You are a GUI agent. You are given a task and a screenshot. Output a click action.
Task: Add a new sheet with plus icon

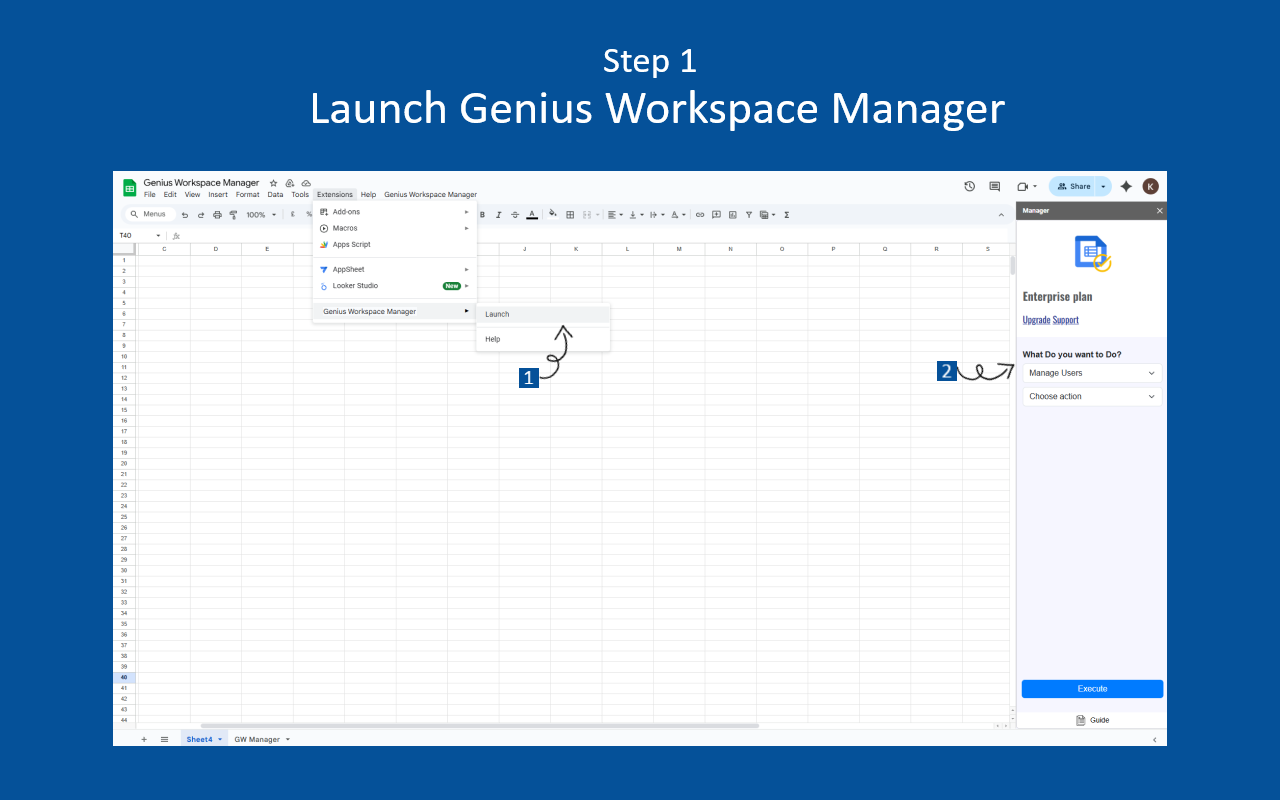click(143, 739)
